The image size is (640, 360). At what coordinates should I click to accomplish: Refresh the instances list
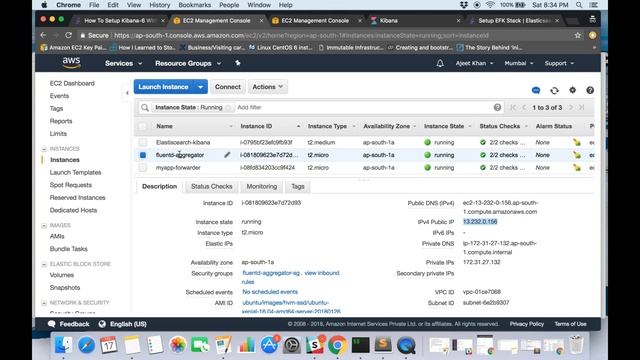point(554,90)
